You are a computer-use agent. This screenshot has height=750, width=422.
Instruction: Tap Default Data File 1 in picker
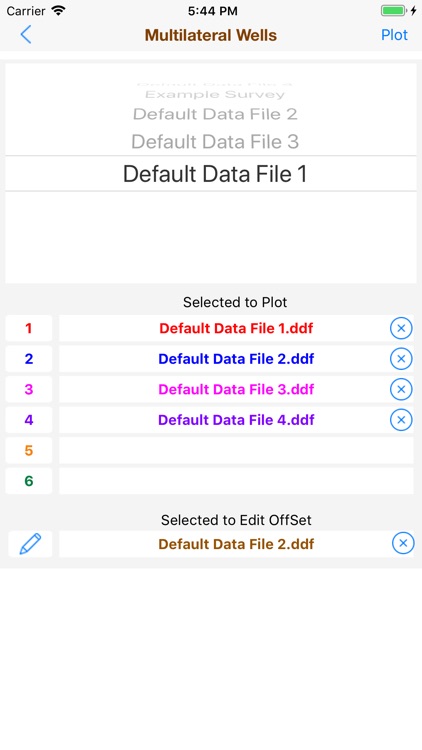pyautogui.click(x=215, y=174)
